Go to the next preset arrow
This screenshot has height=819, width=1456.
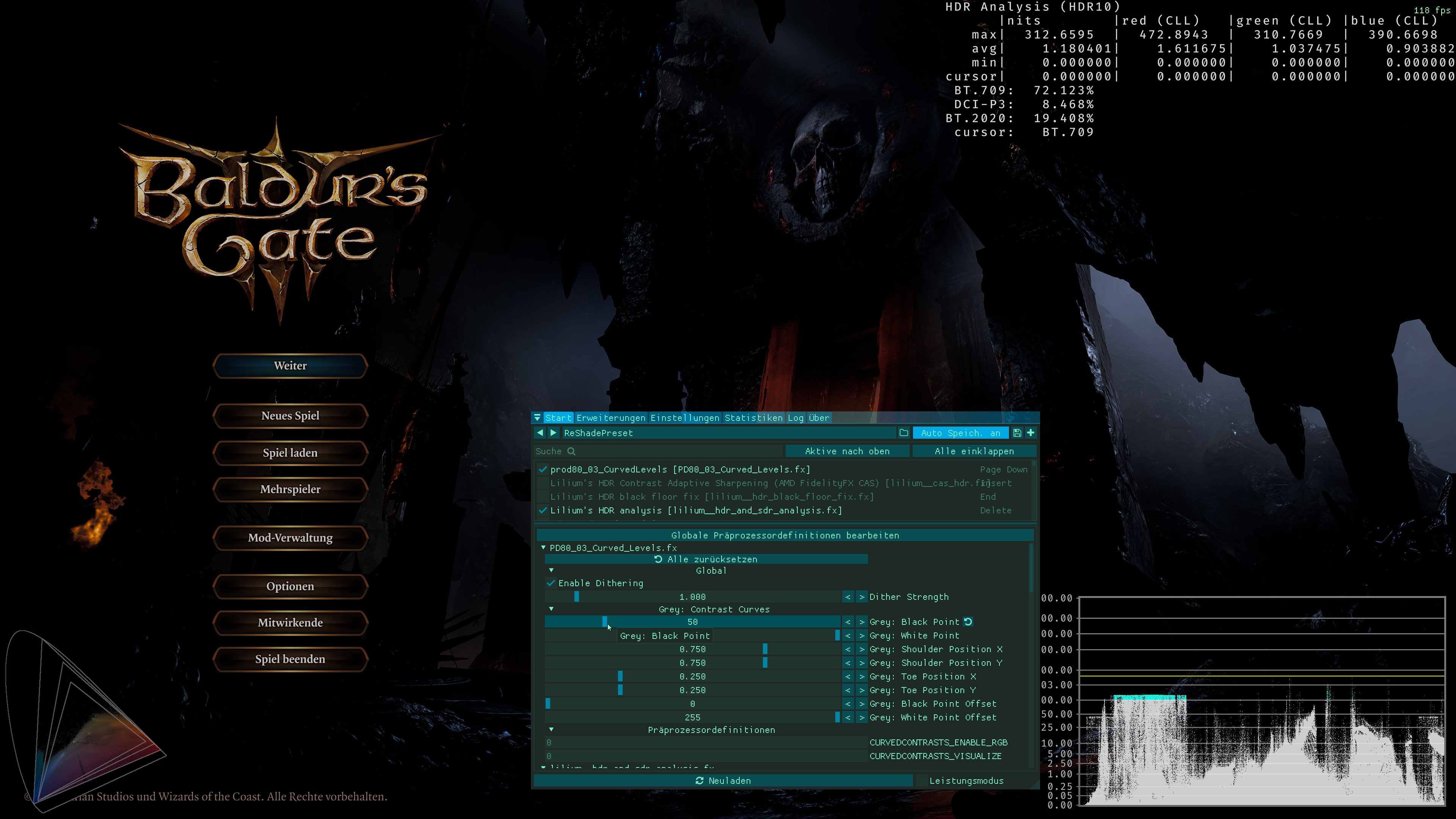point(553,432)
